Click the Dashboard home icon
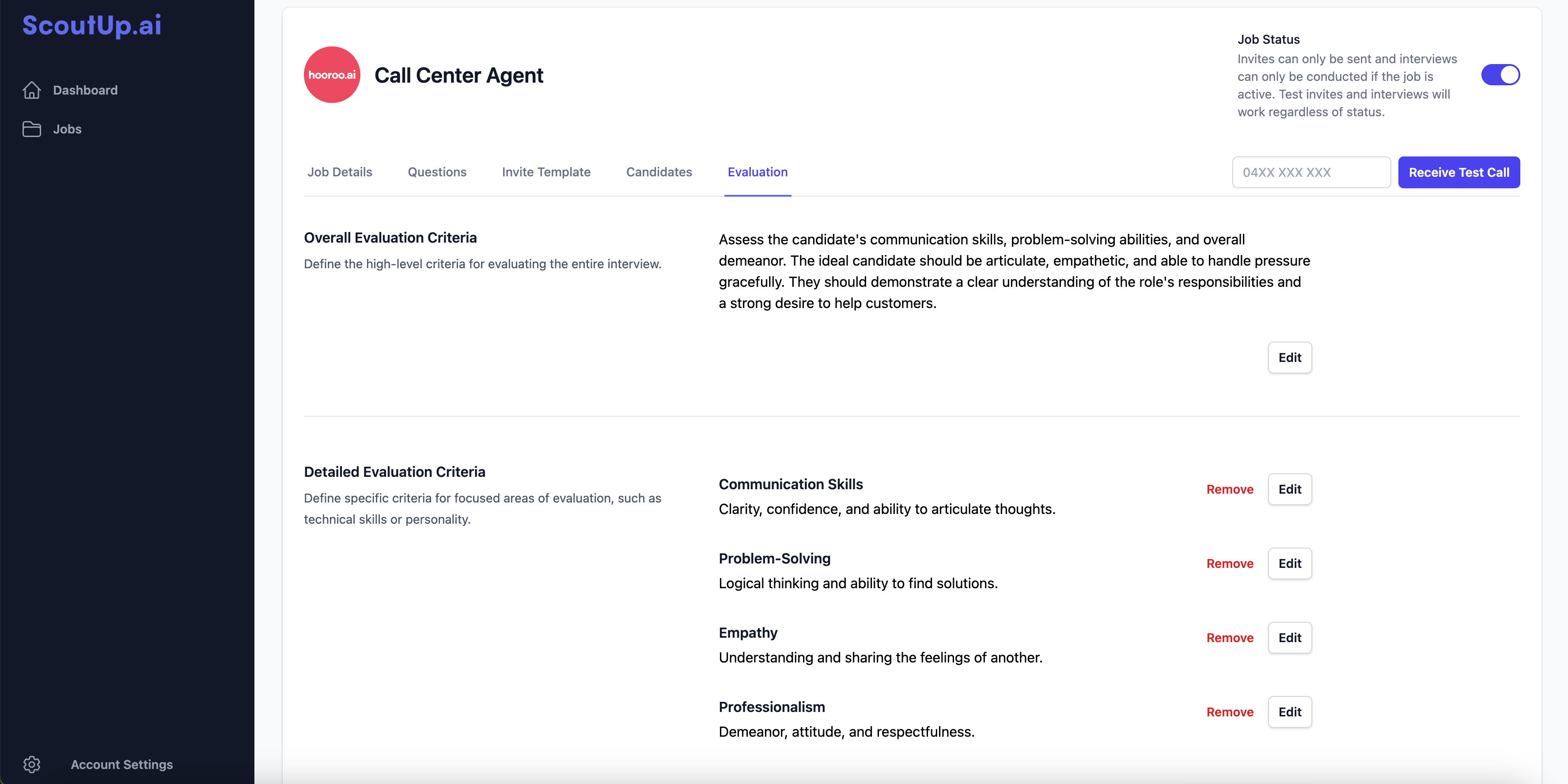Viewport: 1568px width, 784px height. [32, 90]
